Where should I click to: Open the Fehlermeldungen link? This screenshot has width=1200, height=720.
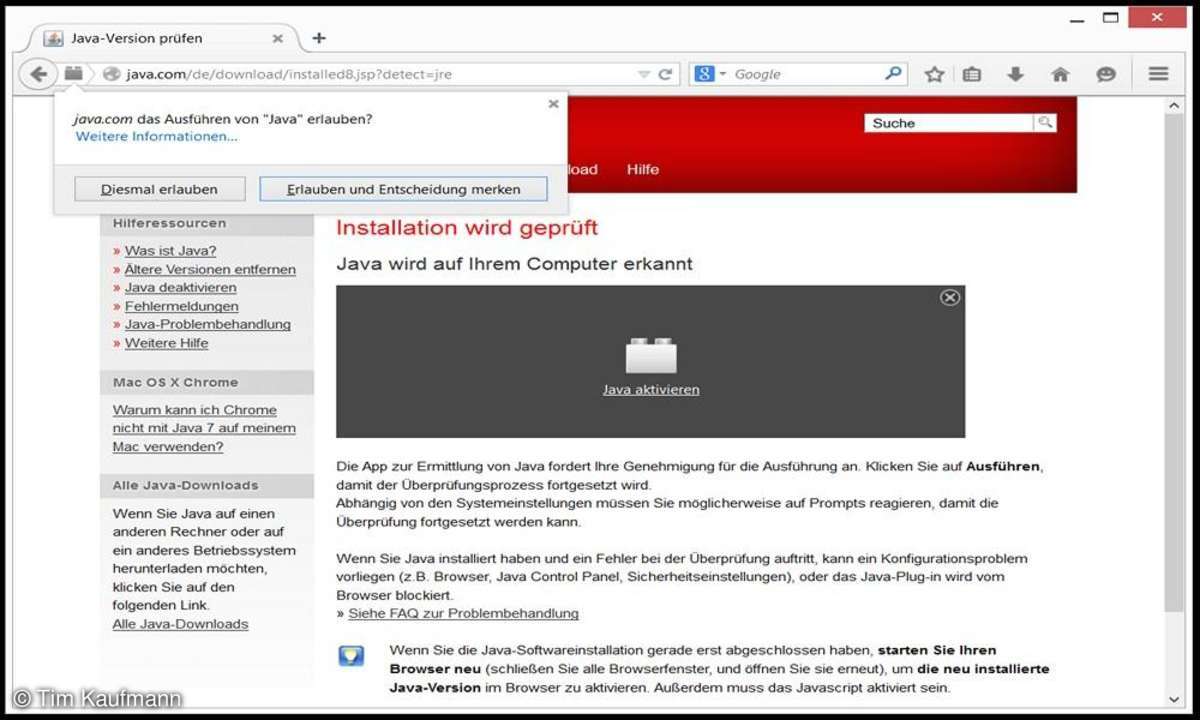tap(182, 306)
